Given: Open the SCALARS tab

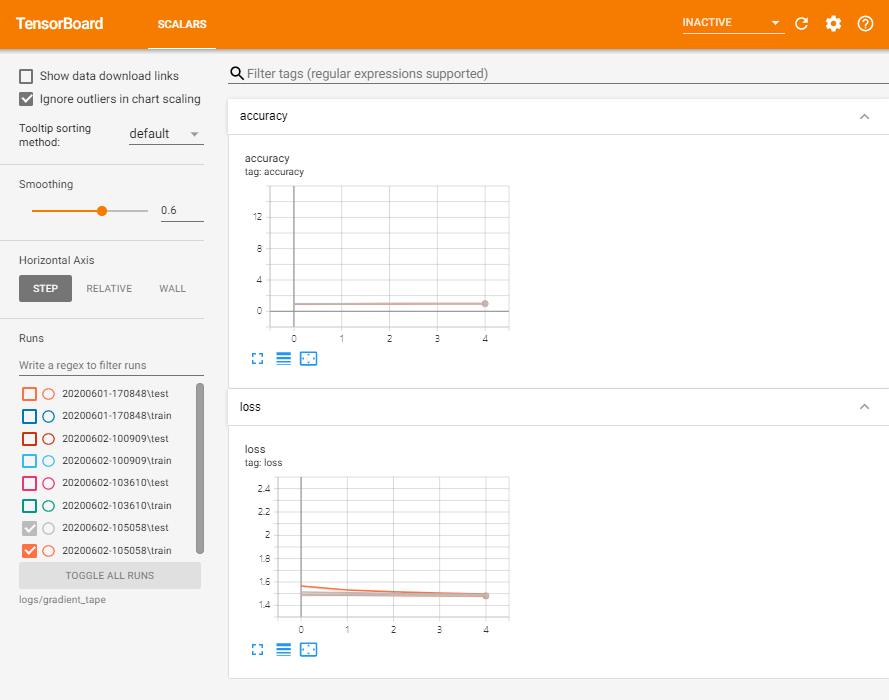Looking at the screenshot, I should click(x=182, y=24).
